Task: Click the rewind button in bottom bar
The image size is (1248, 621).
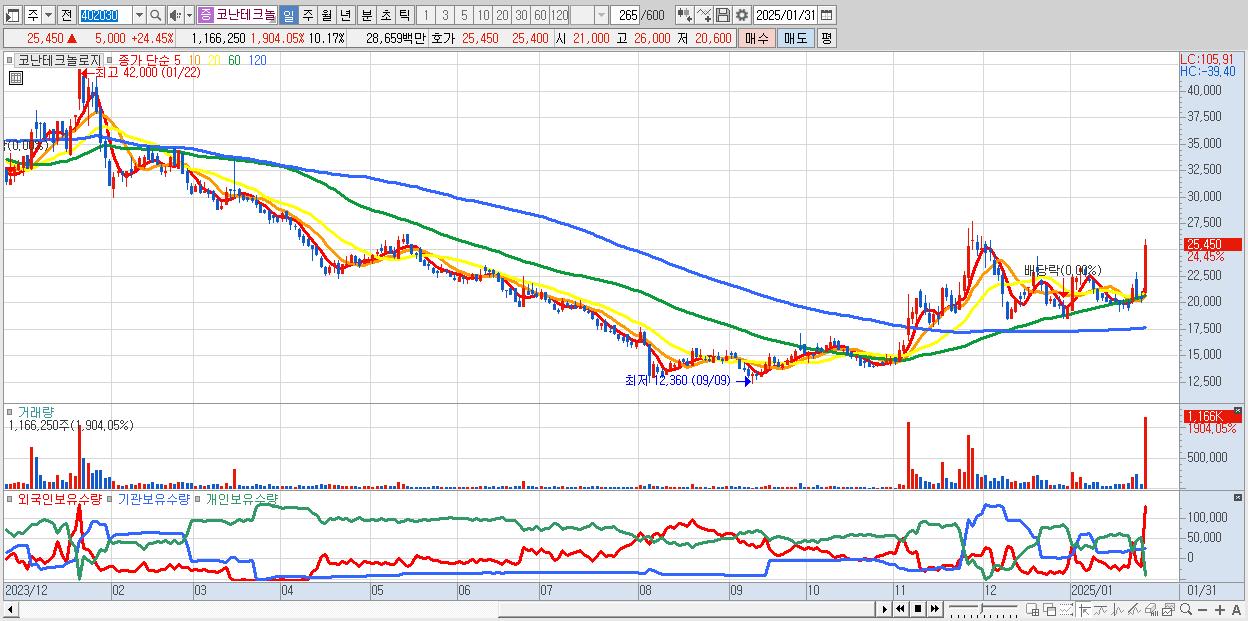Action: click(x=900, y=609)
